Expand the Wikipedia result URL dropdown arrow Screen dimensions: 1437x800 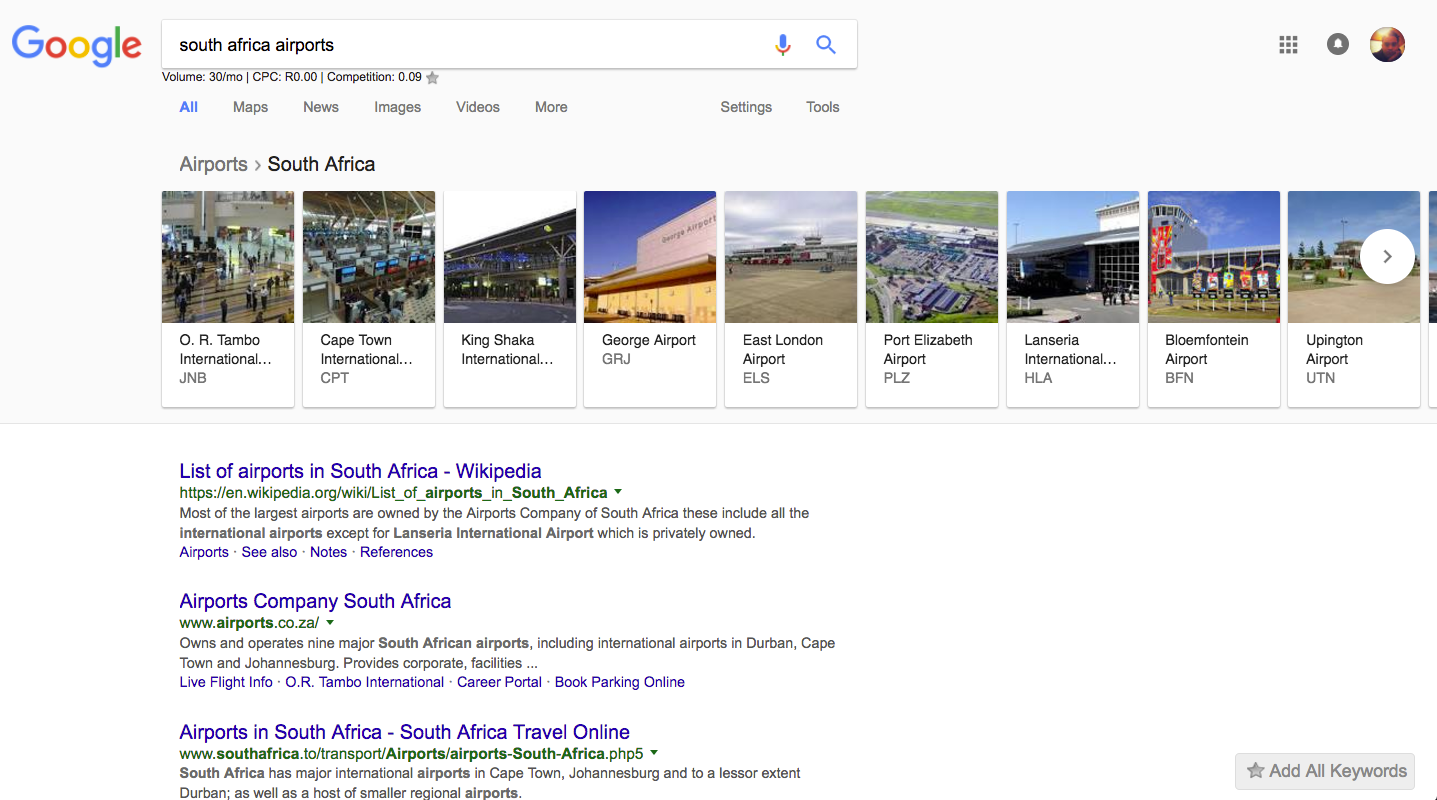click(618, 491)
